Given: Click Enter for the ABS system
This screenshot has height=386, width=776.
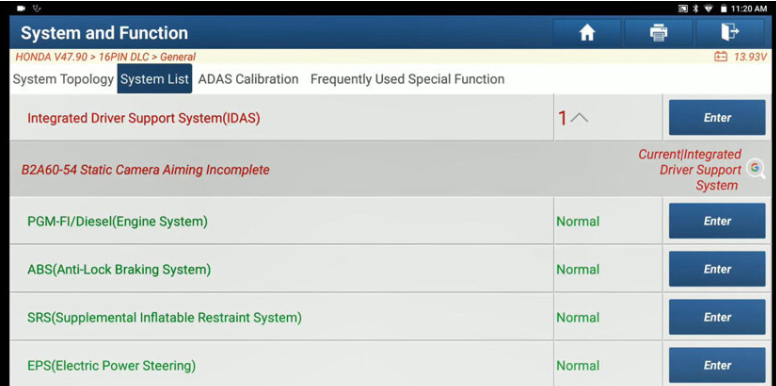Looking at the screenshot, I should point(717,269).
